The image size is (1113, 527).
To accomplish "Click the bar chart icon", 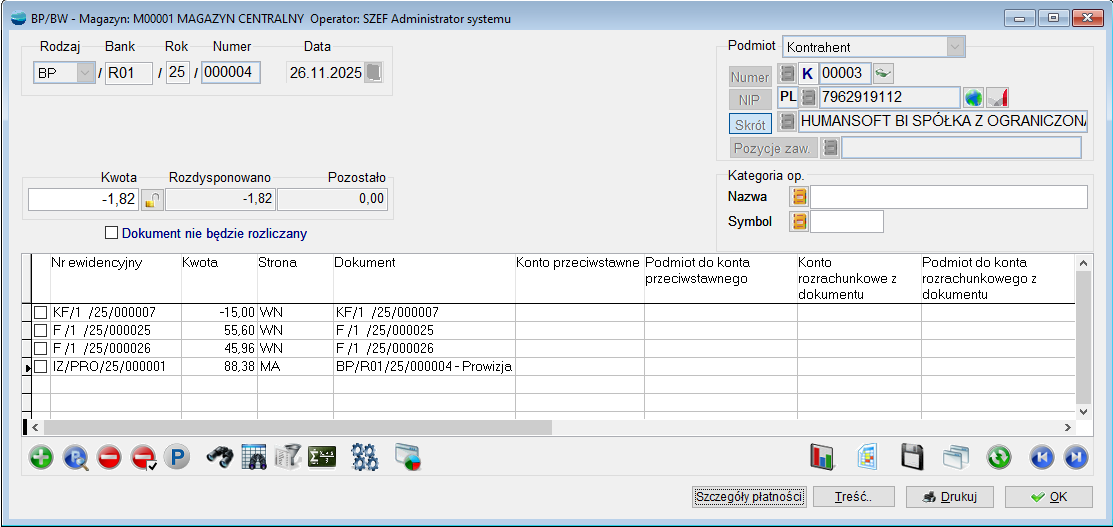I will [x=823, y=458].
